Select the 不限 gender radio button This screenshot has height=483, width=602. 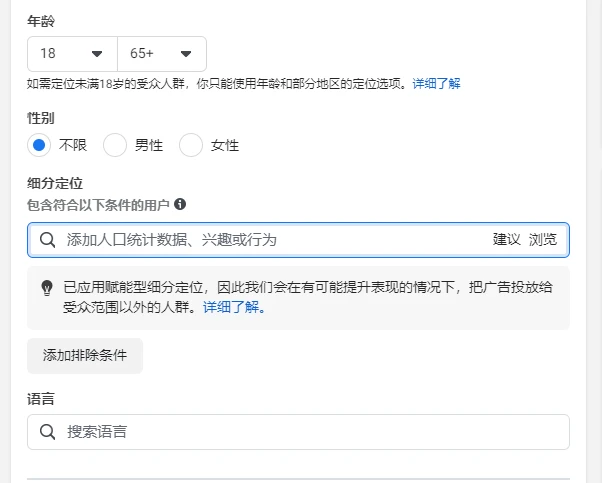39,145
